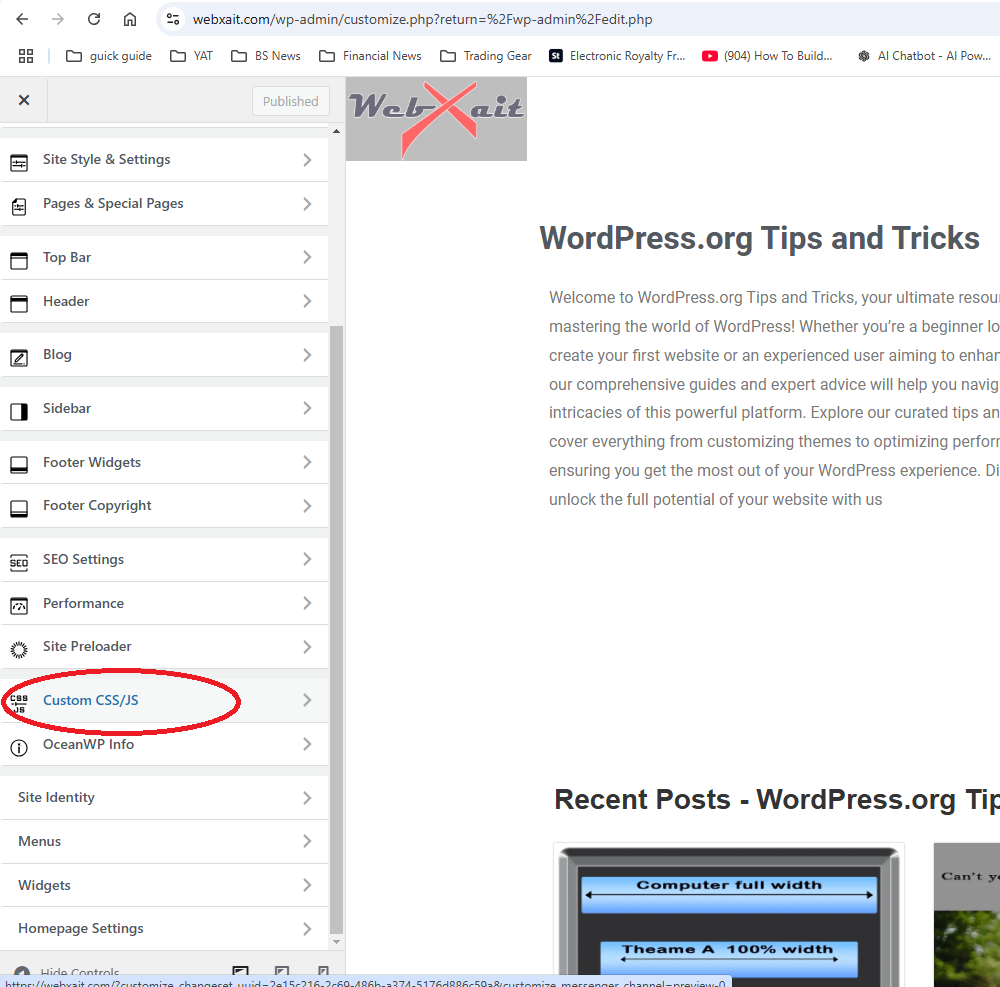Screen dimensions: 1000x987
Task: Click the Hide Controls button
Action: (67, 973)
